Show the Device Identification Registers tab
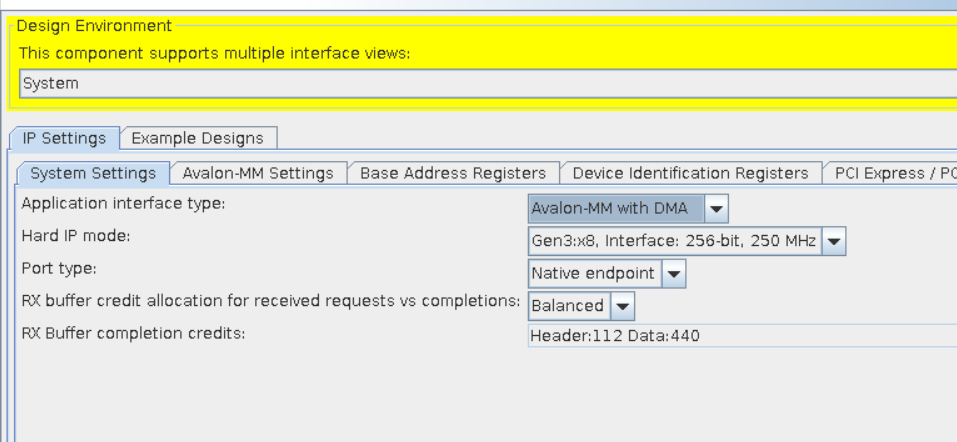The image size is (957, 442). point(690,173)
